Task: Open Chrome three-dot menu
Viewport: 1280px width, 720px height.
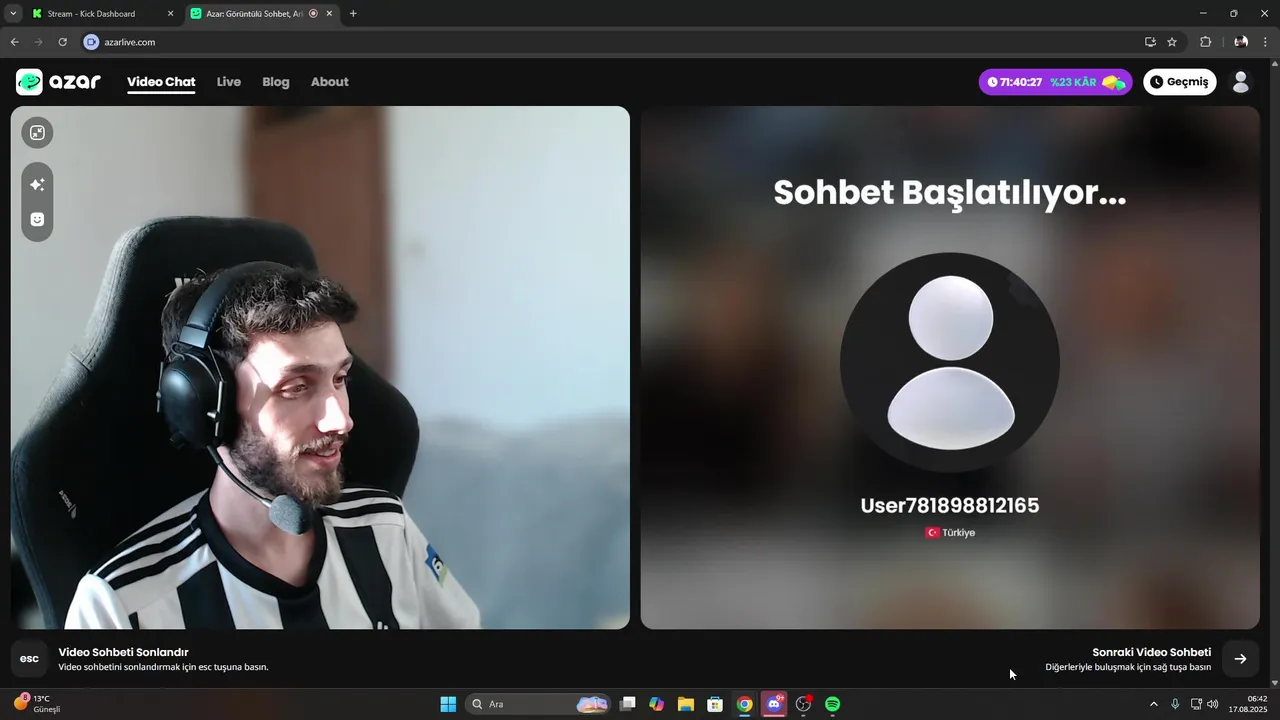Action: 1267,42
